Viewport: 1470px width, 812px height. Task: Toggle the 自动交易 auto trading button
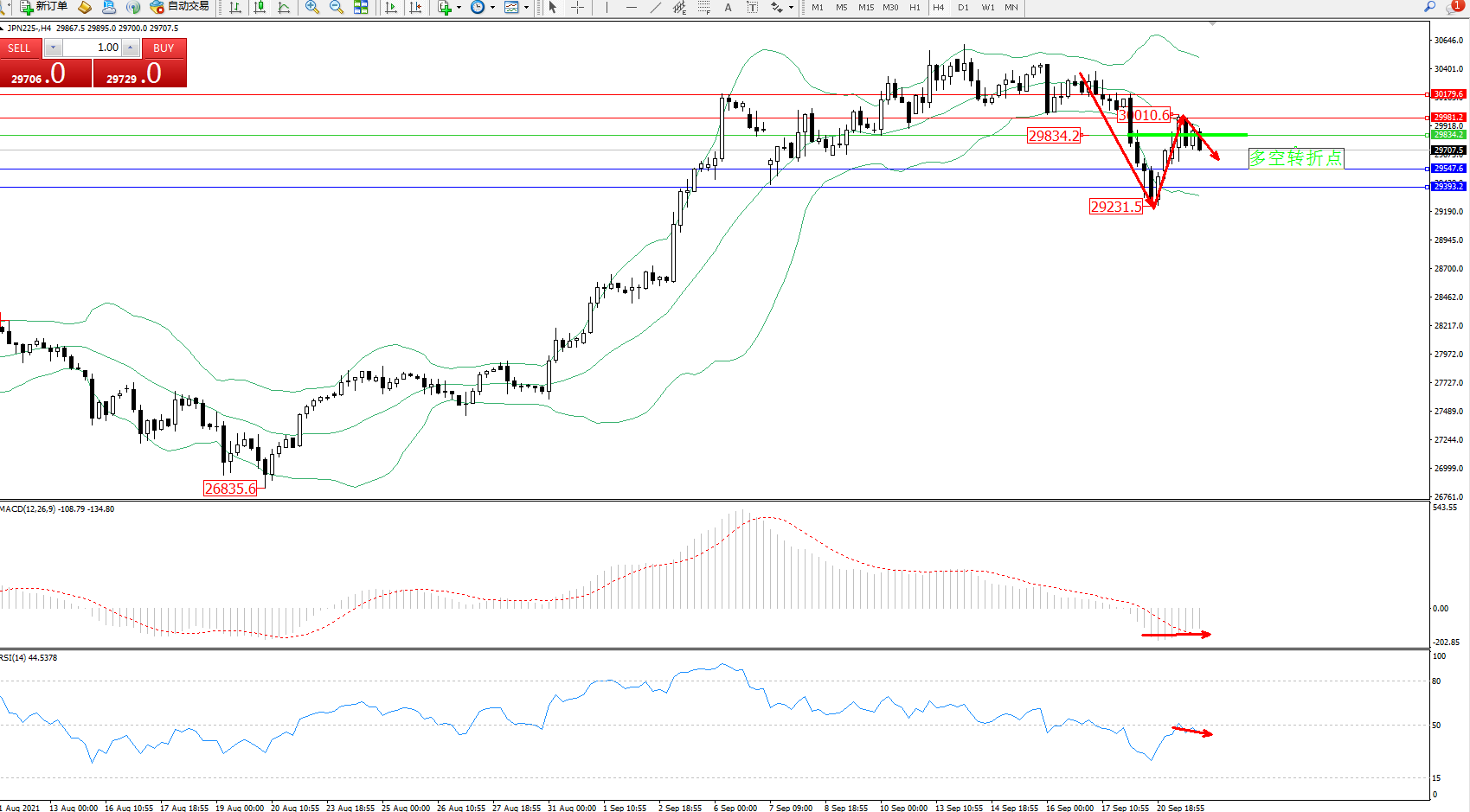(x=180, y=7)
